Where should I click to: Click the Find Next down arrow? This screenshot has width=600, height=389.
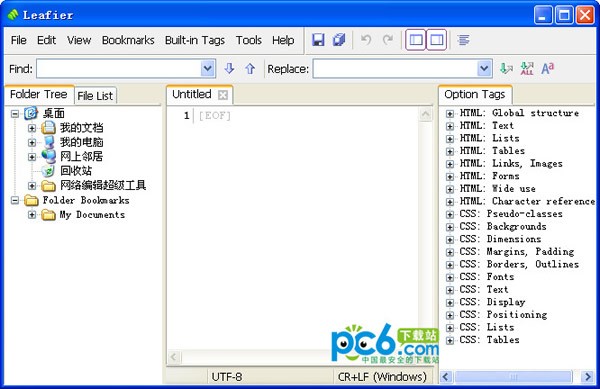[229, 69]
